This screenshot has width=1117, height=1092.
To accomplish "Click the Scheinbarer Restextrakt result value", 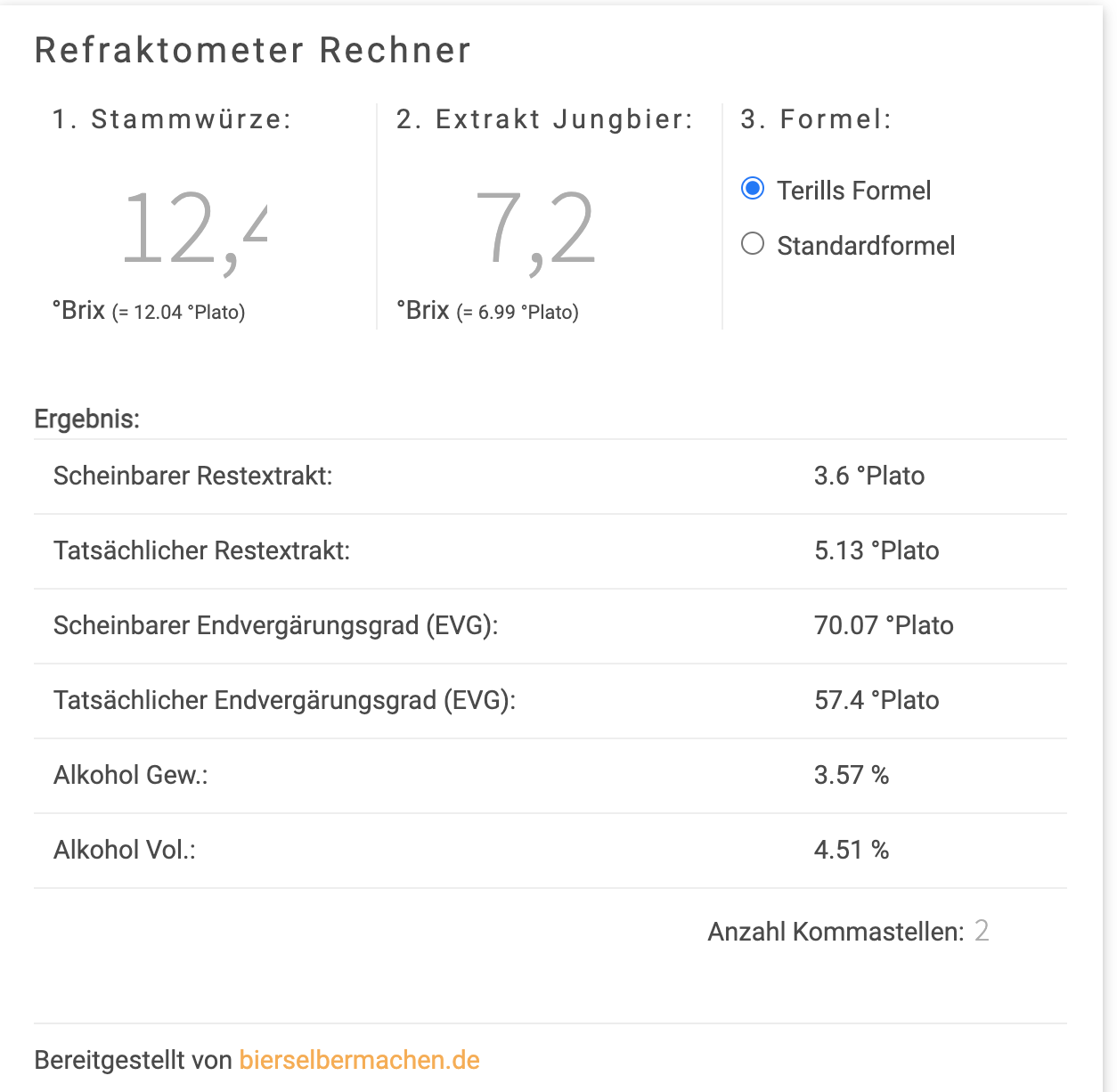I will click(868, 476).
